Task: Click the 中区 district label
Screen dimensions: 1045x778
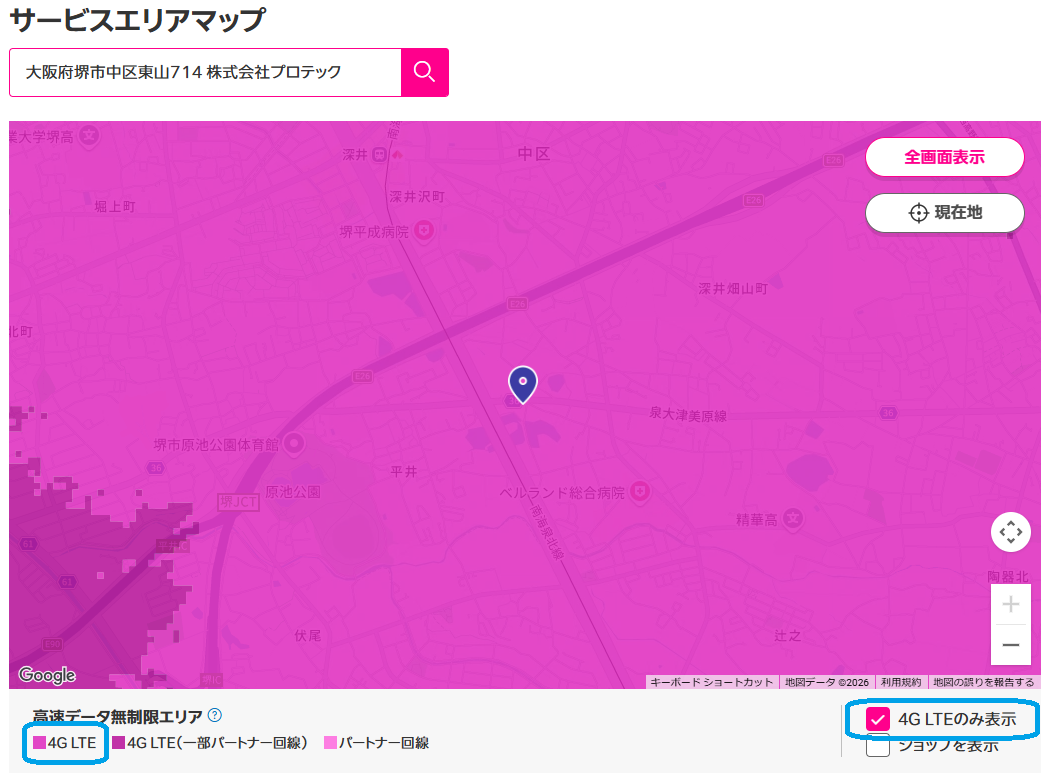Action: coord(534,154)
